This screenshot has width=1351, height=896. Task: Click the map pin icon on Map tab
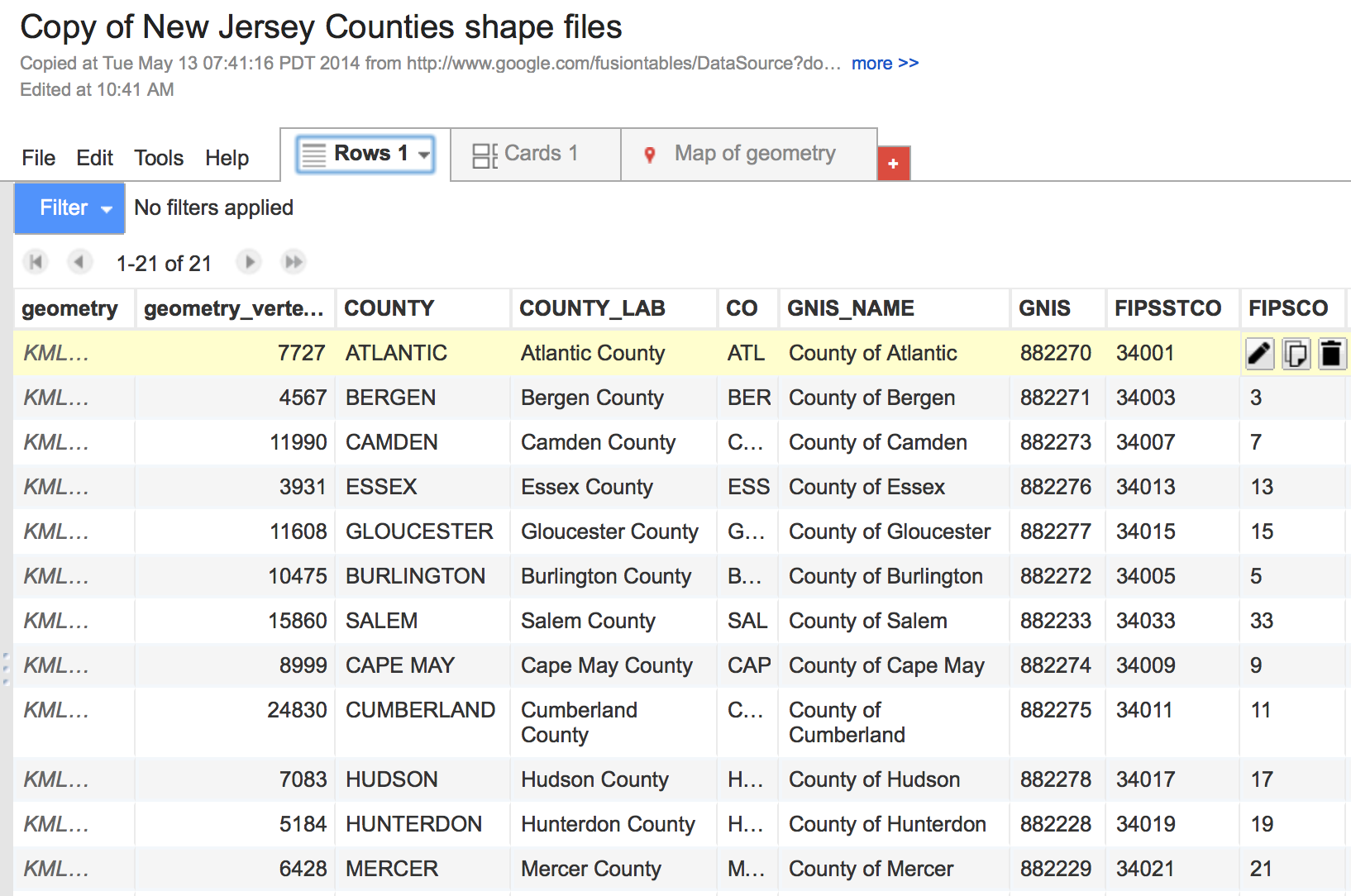click(x=650, y=155)
